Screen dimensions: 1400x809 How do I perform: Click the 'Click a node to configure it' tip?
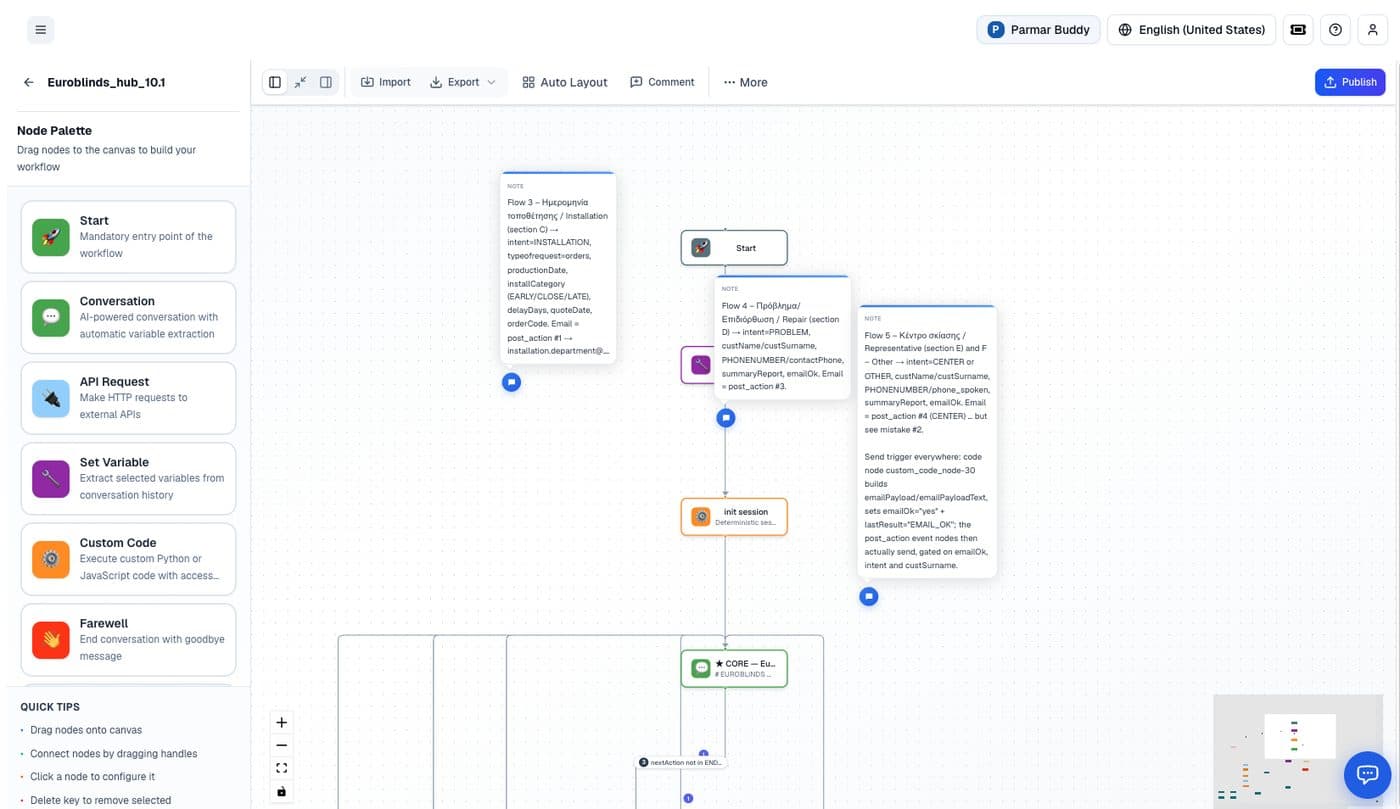click(x=92, y=776)
